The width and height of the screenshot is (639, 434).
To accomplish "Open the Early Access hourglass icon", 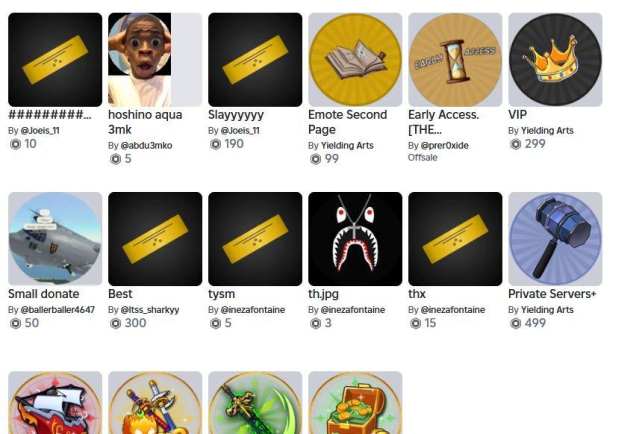I will point(455,59).
